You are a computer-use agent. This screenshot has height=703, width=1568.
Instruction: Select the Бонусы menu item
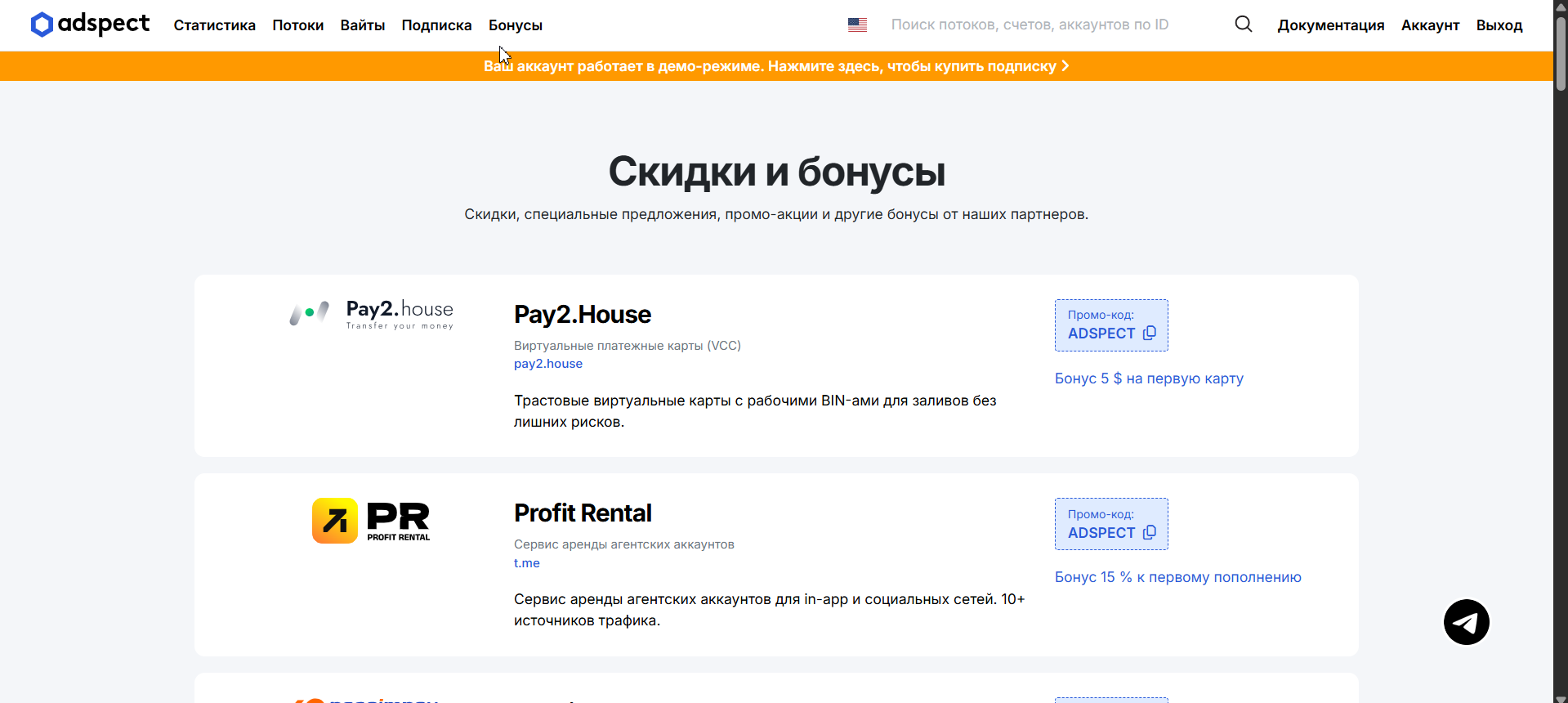click(x=515, y=25)
